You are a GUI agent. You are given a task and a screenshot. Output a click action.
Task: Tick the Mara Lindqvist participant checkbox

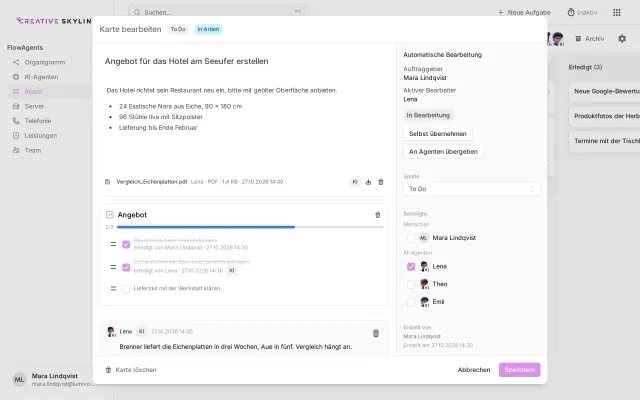tap(411, 238)
